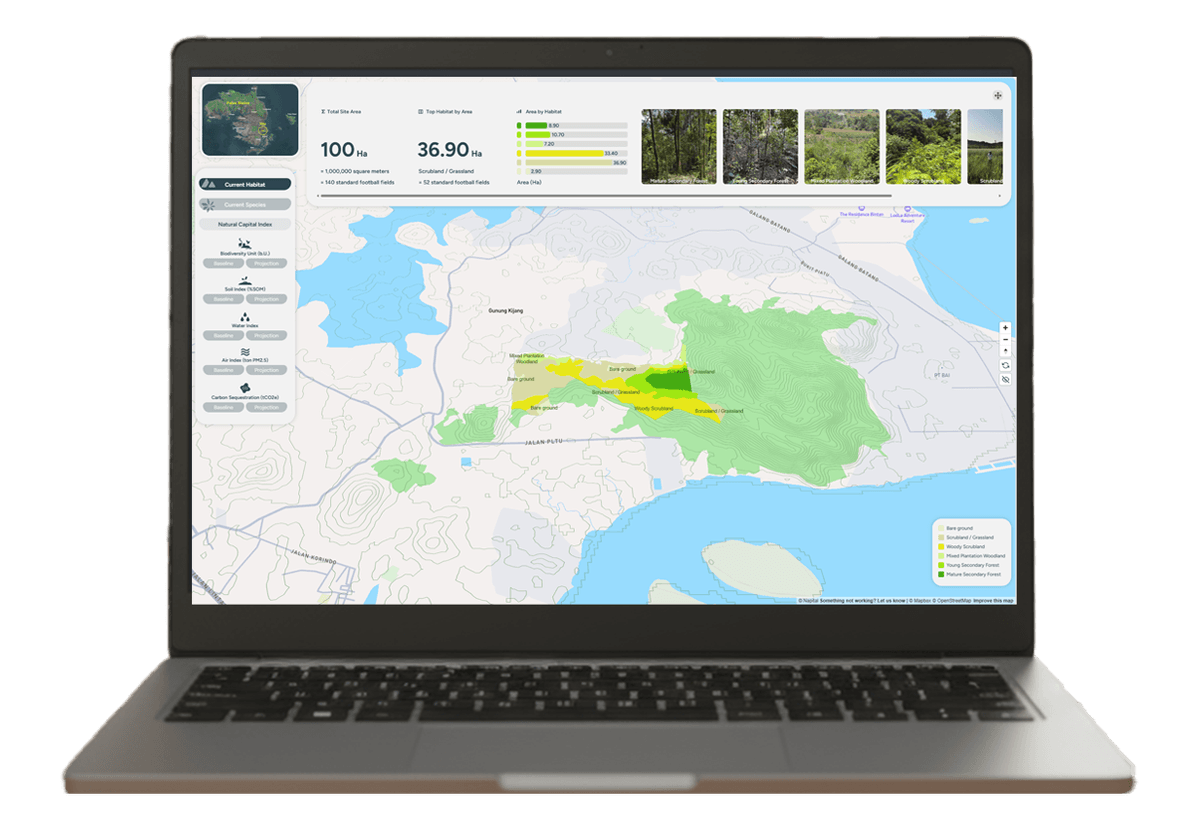This screenshot has width=1200, height=814.
Task: Choose Projection under Biodiversity Unit
Action: coord(266,263)
